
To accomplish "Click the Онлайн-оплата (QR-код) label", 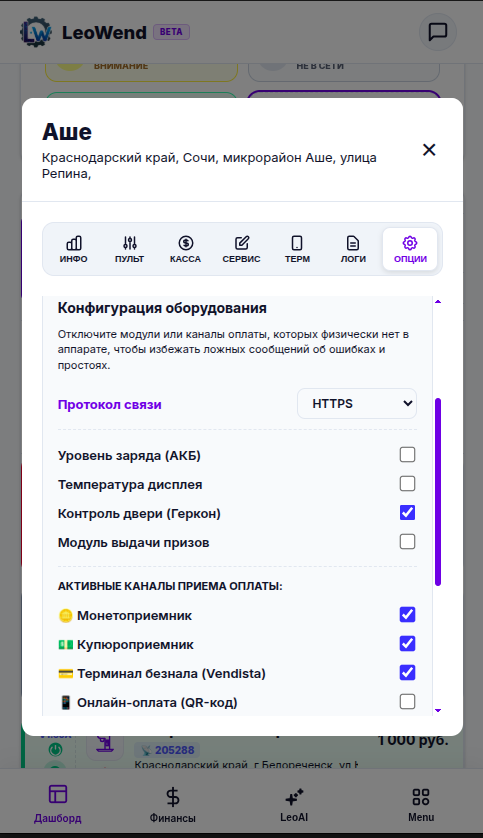I will (157, 702).
